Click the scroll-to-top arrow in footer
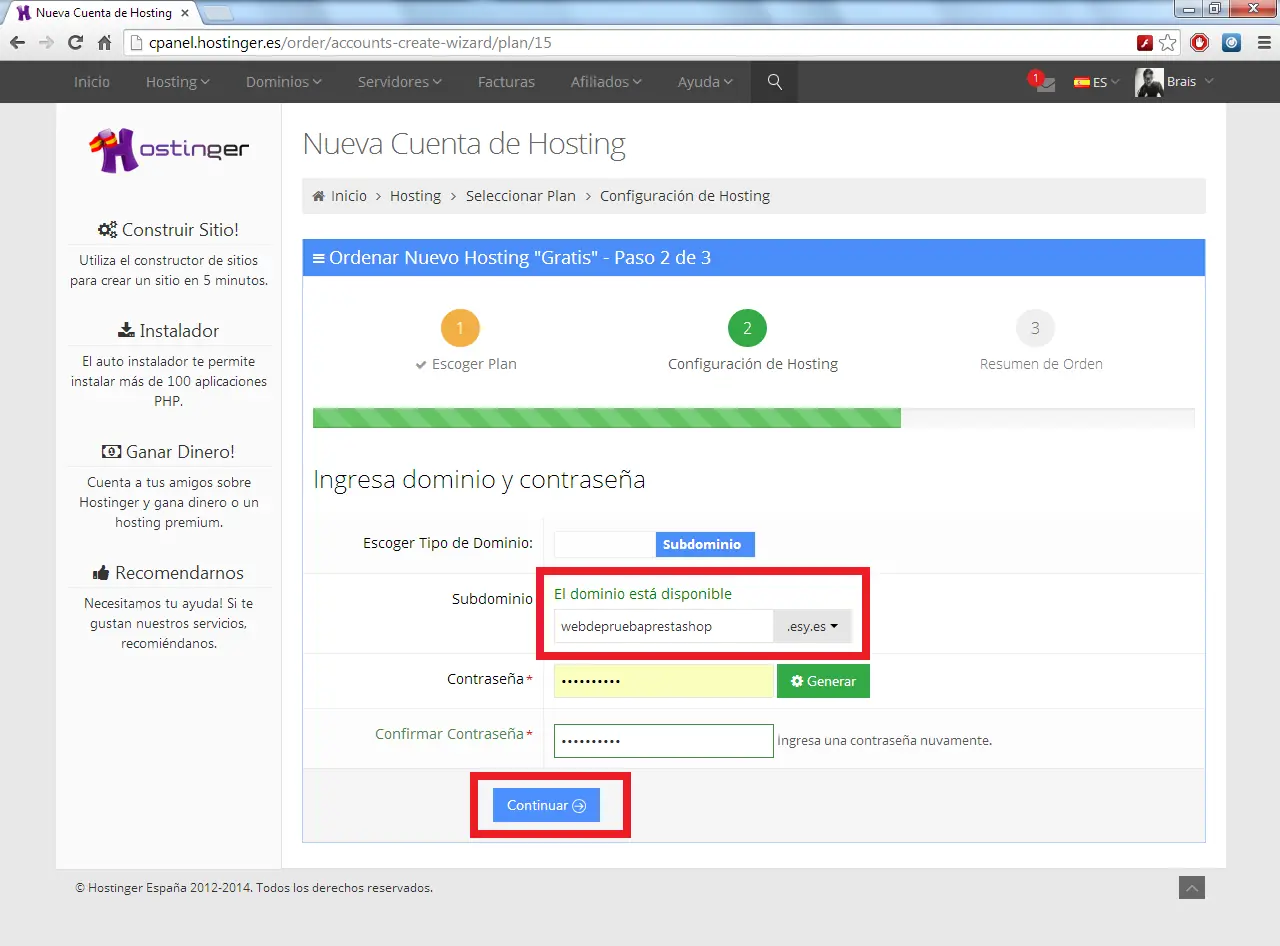The image size is (1280, 946). tap(1192, 887)
